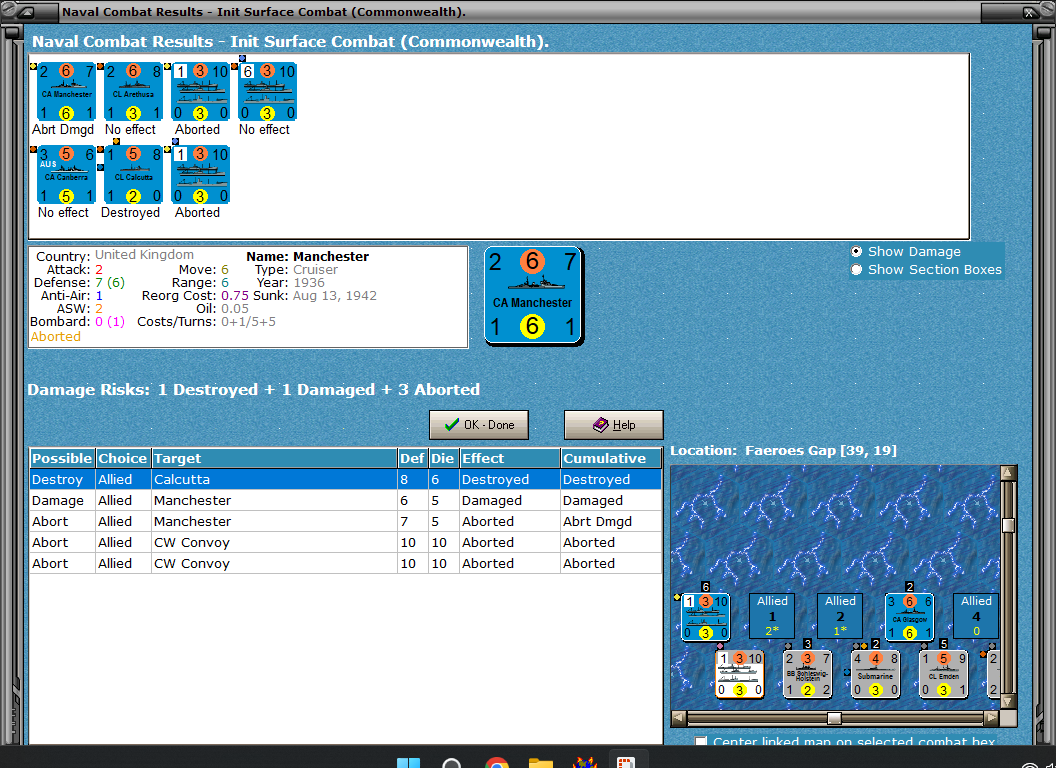Click the Allied 1 section box
1056x768 pixels.
click(772, 616)
